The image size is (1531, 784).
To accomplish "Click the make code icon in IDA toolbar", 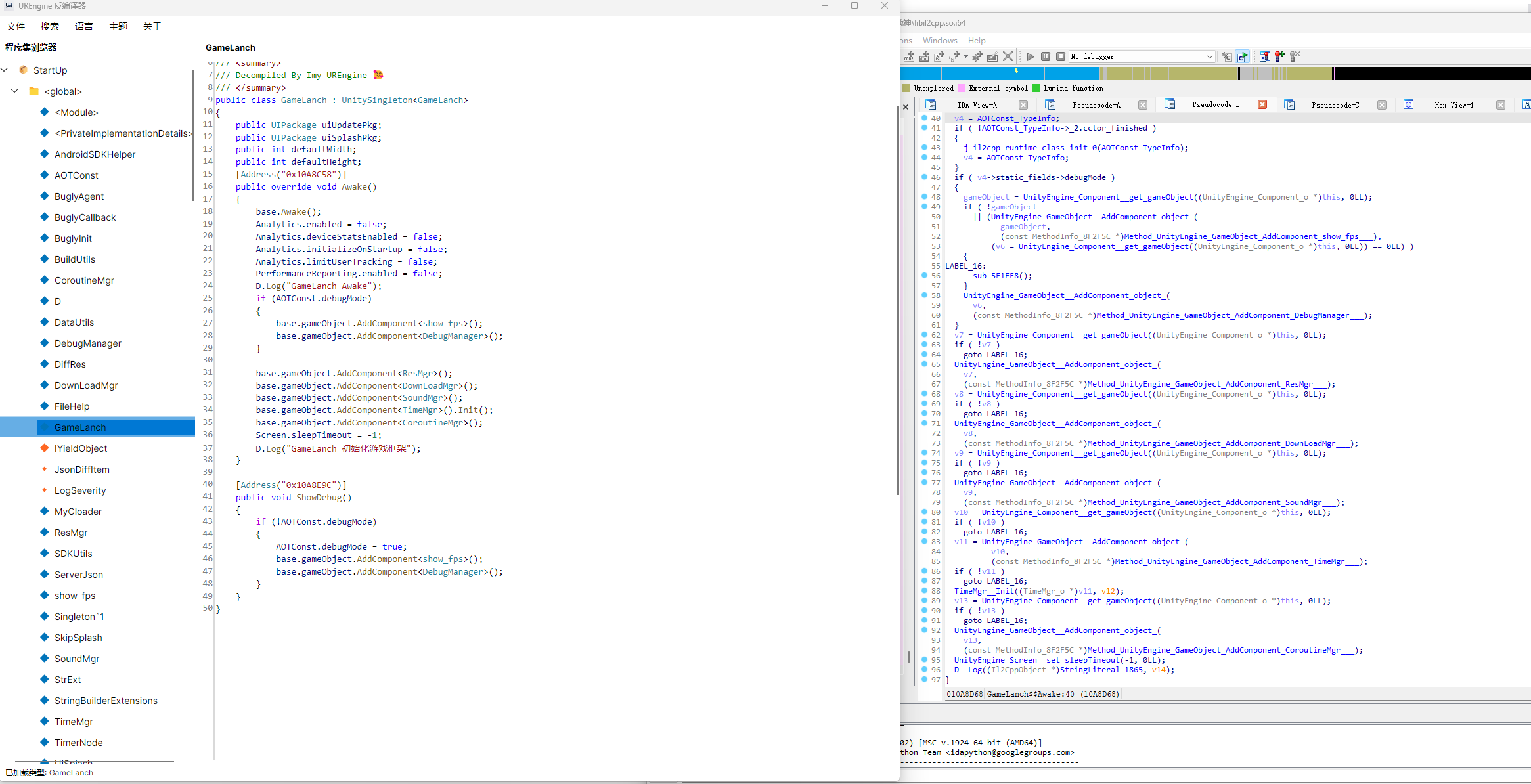I will point(910,56).
